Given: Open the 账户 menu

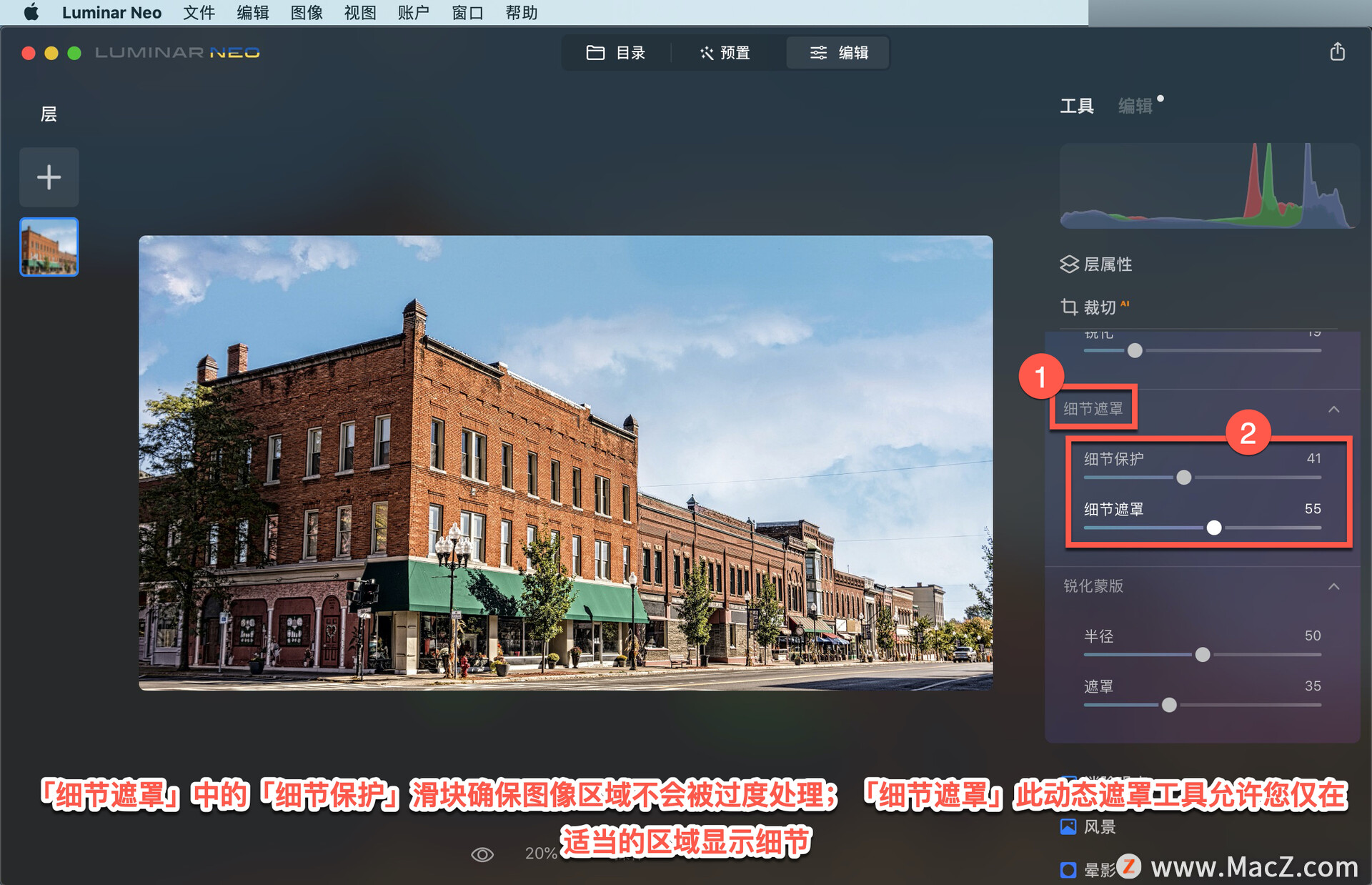Looking at the screenshot, I should 414,12.
